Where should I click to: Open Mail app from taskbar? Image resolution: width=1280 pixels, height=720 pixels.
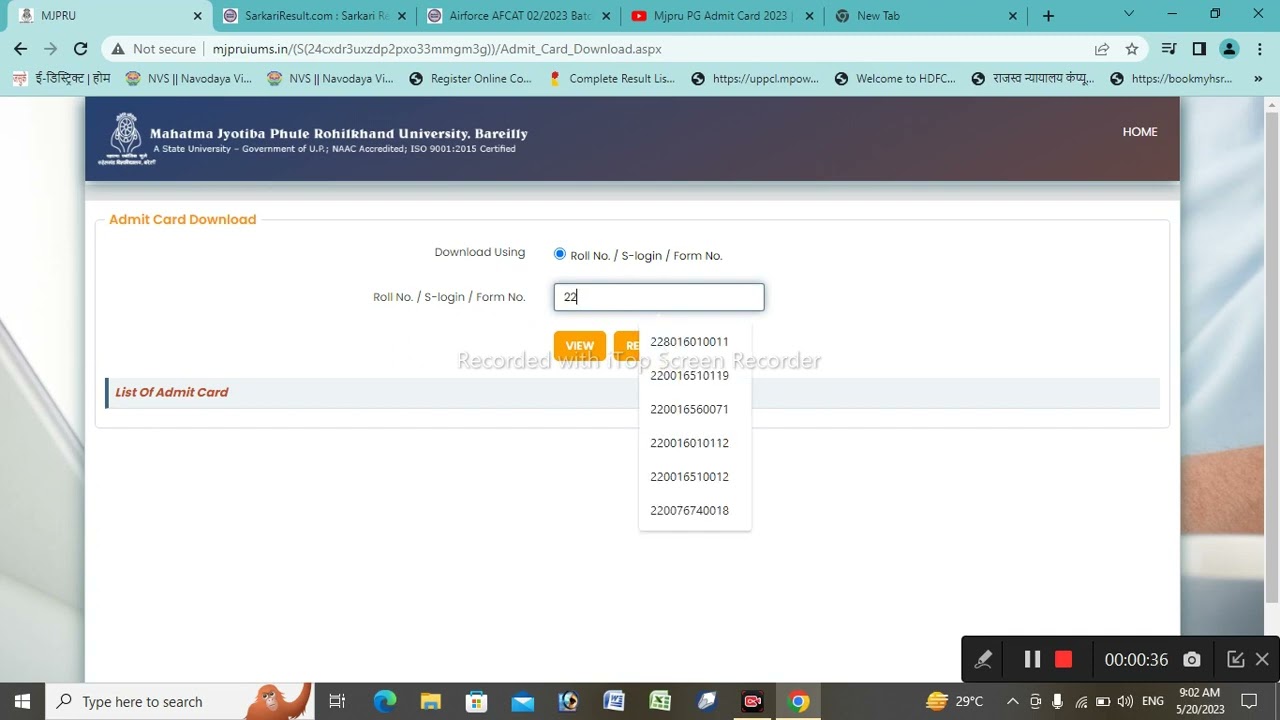523,701
